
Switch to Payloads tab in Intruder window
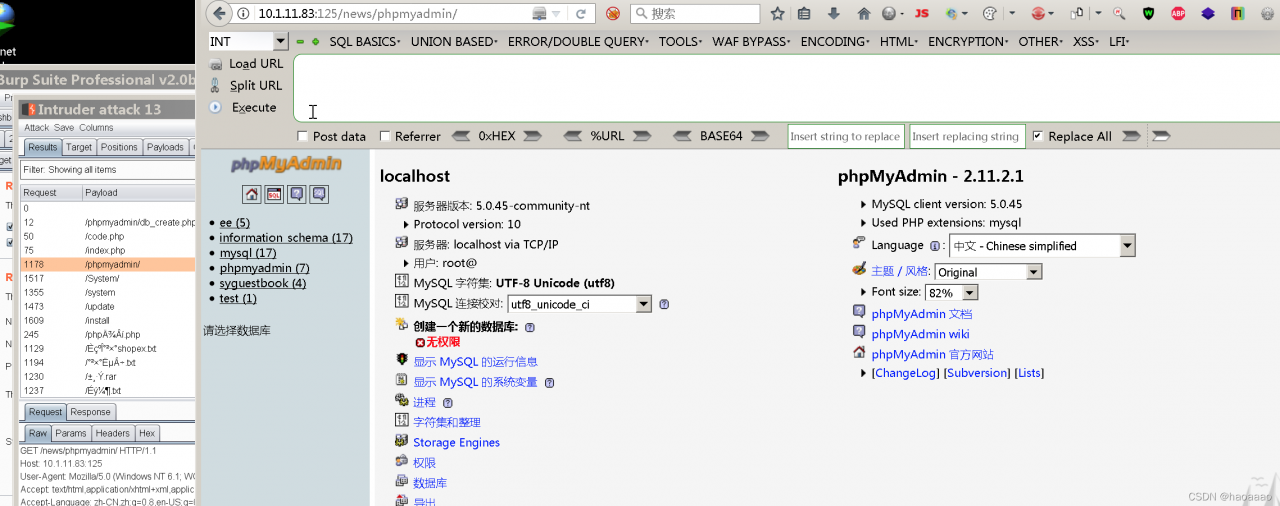pyautogui.click(x=165, y=147)
